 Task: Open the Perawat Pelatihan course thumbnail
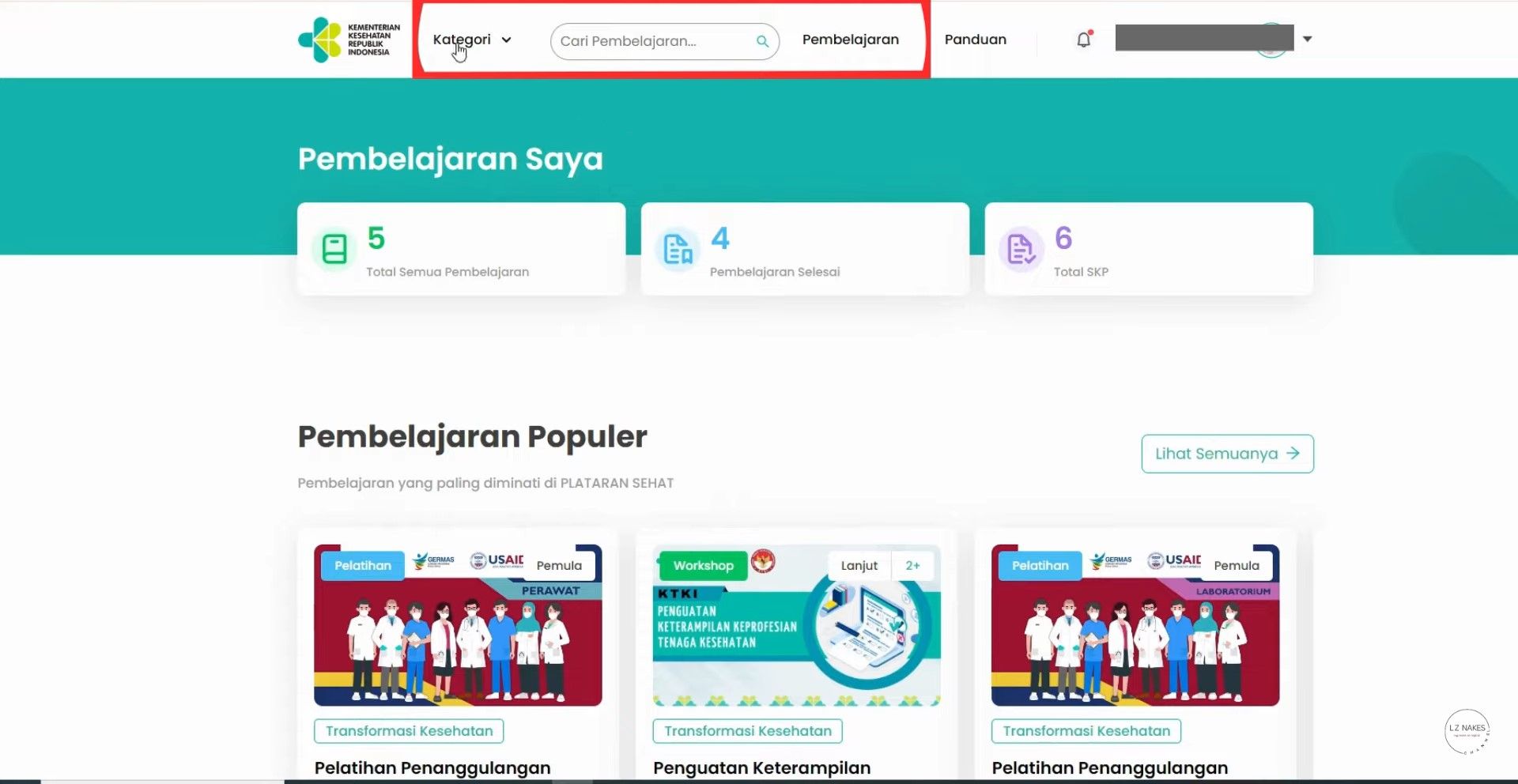(458, 625)
